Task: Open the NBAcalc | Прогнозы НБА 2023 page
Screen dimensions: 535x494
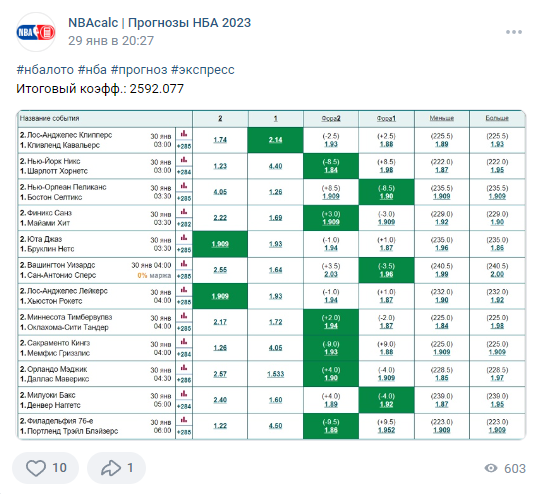Action: 159,23
